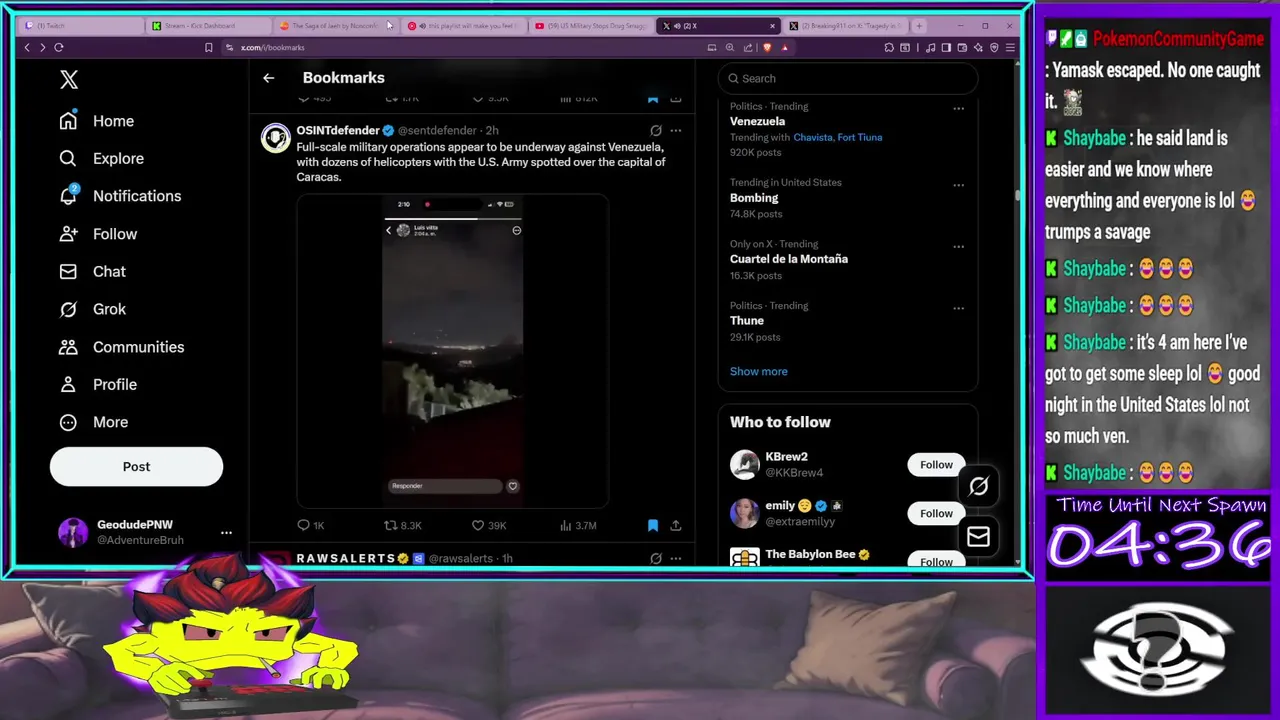The height and width of the screenshot is (720, 1280).
Task: Switch to Breaking911 on X tab
Action: pos(844,26)
